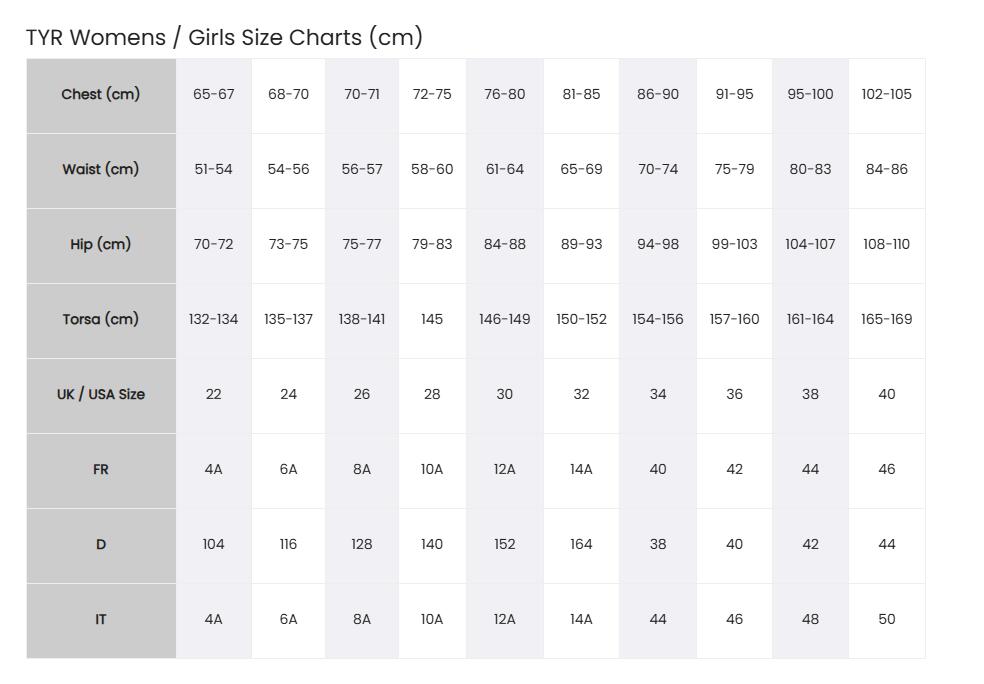Select the 58-60 waist cell

pyautogui.click(x=432, y=171)
